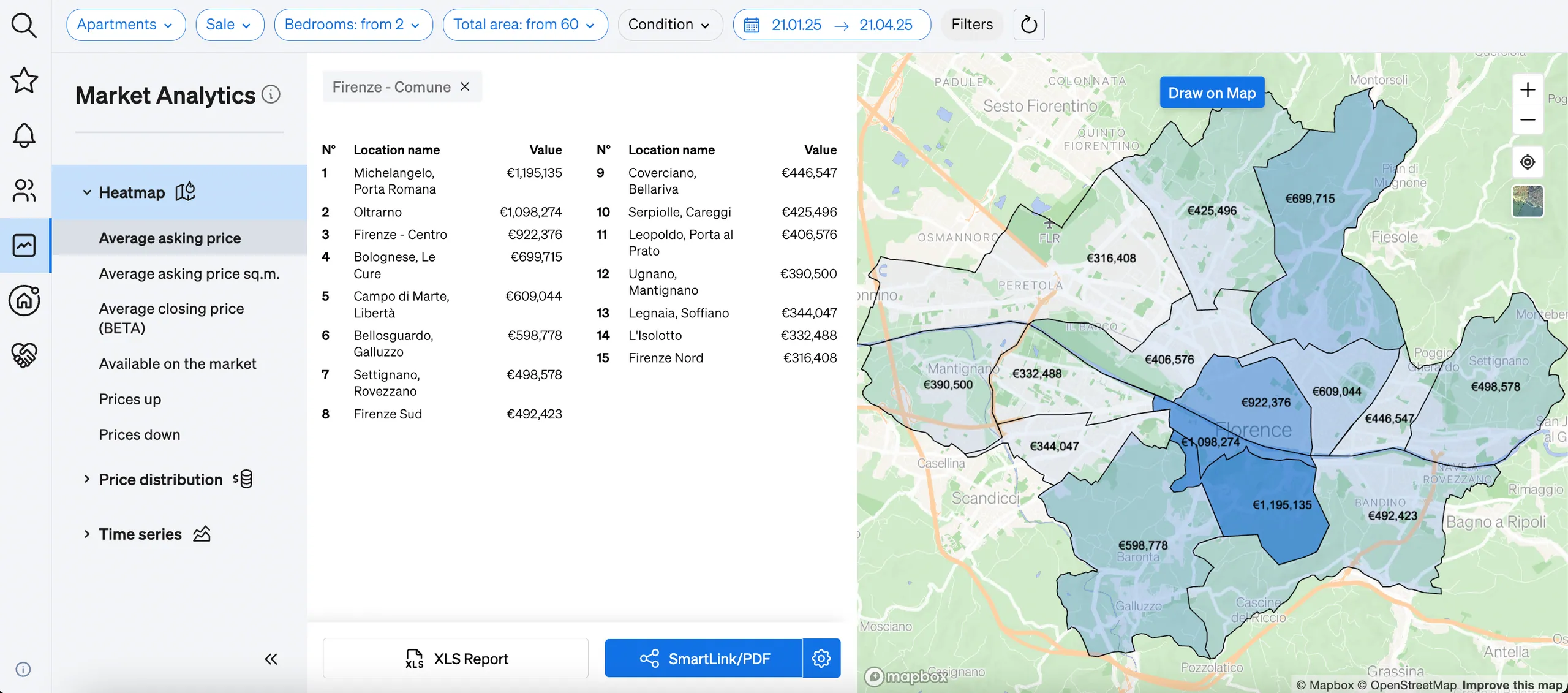
Task: Select the Market Analytics chart sidebar icon
Action: (24, 245)
